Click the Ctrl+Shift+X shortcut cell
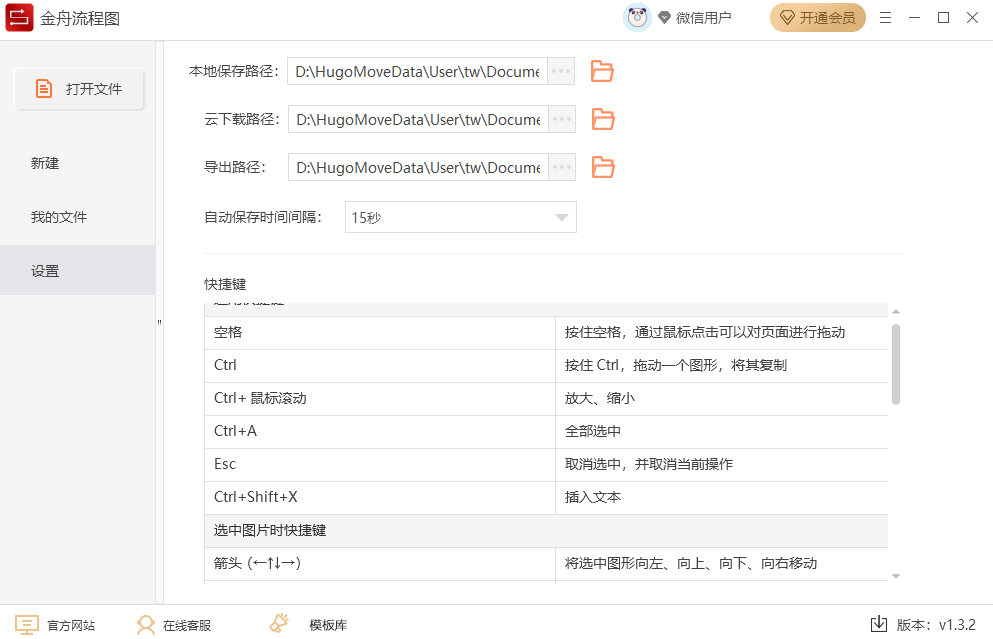The image size is (993, 639). coord(380,497)
